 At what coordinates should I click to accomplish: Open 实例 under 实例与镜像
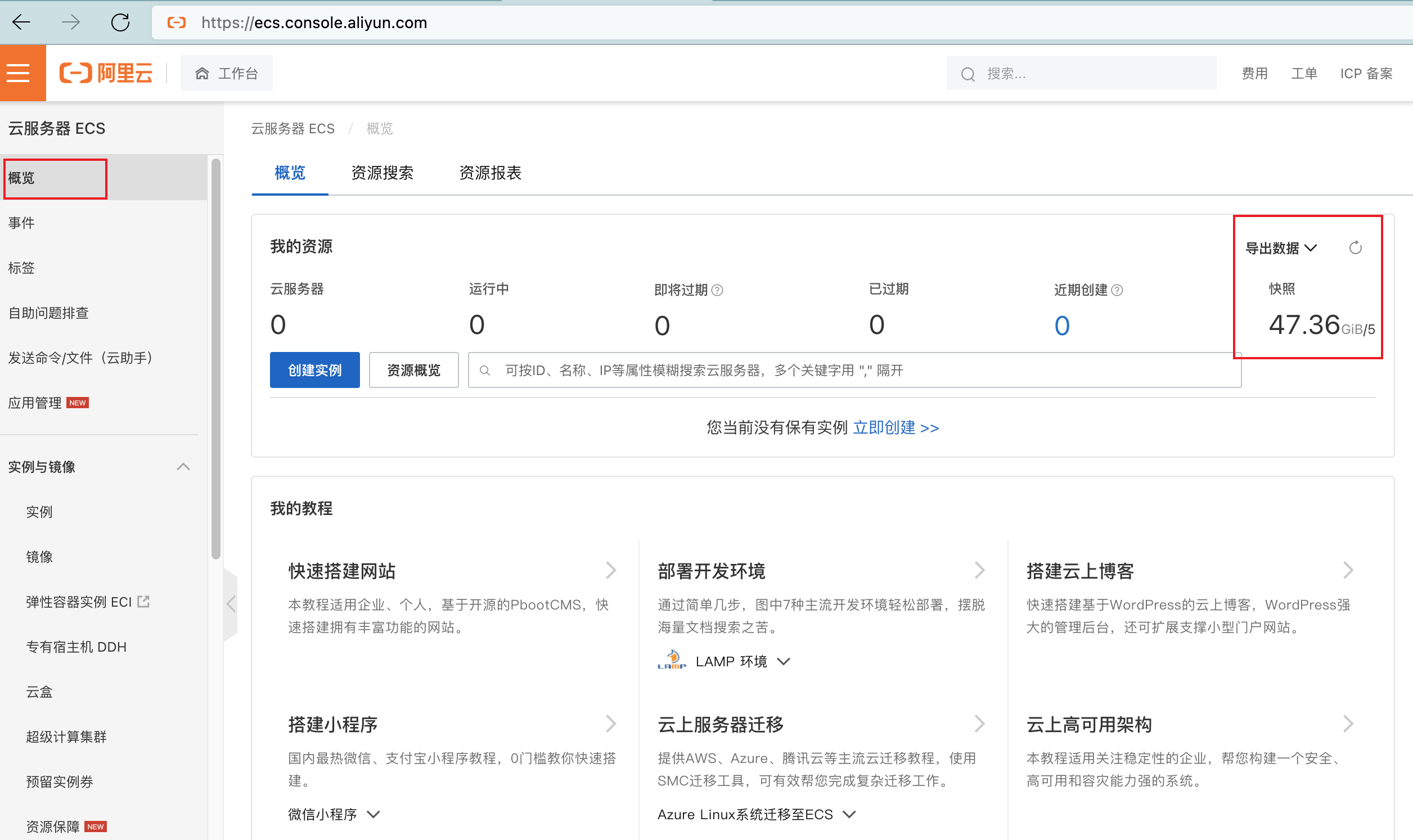click(39, 512)
